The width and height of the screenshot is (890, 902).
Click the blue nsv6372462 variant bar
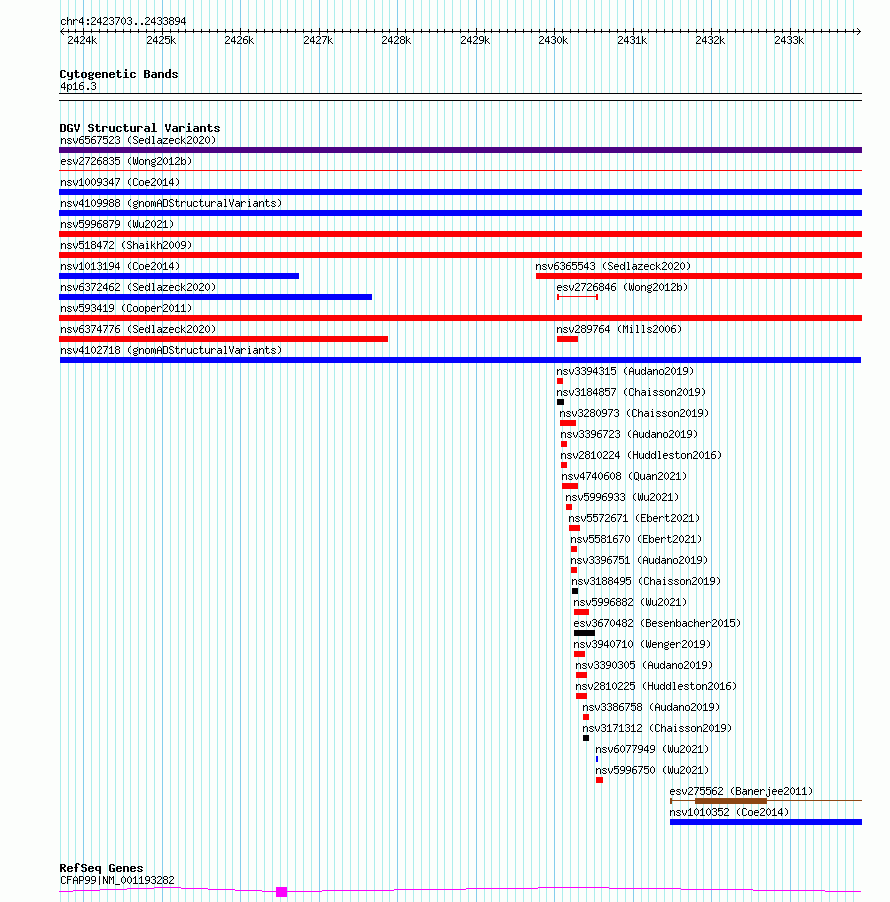[x=216, y=297]
